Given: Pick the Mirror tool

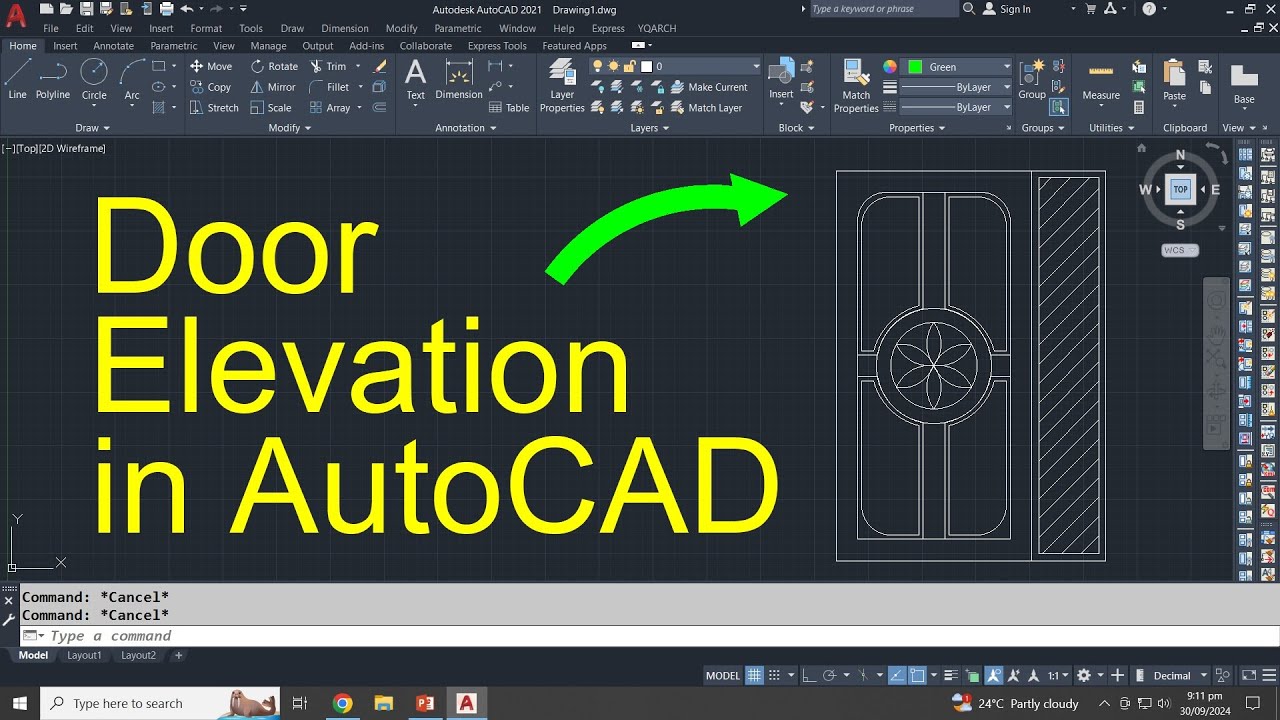Looking at the screenshot, I should (x=273, y=87).
